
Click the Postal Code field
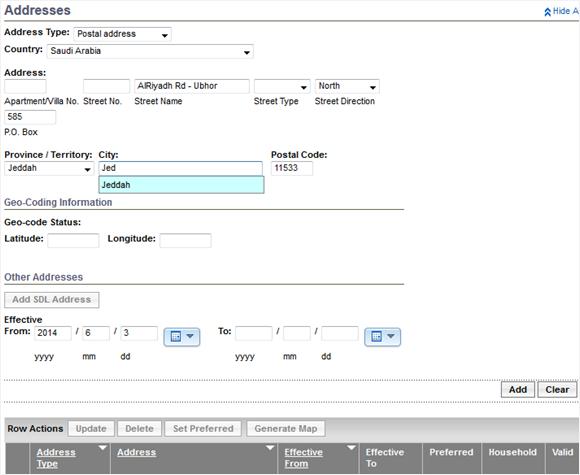coord(292,169)
